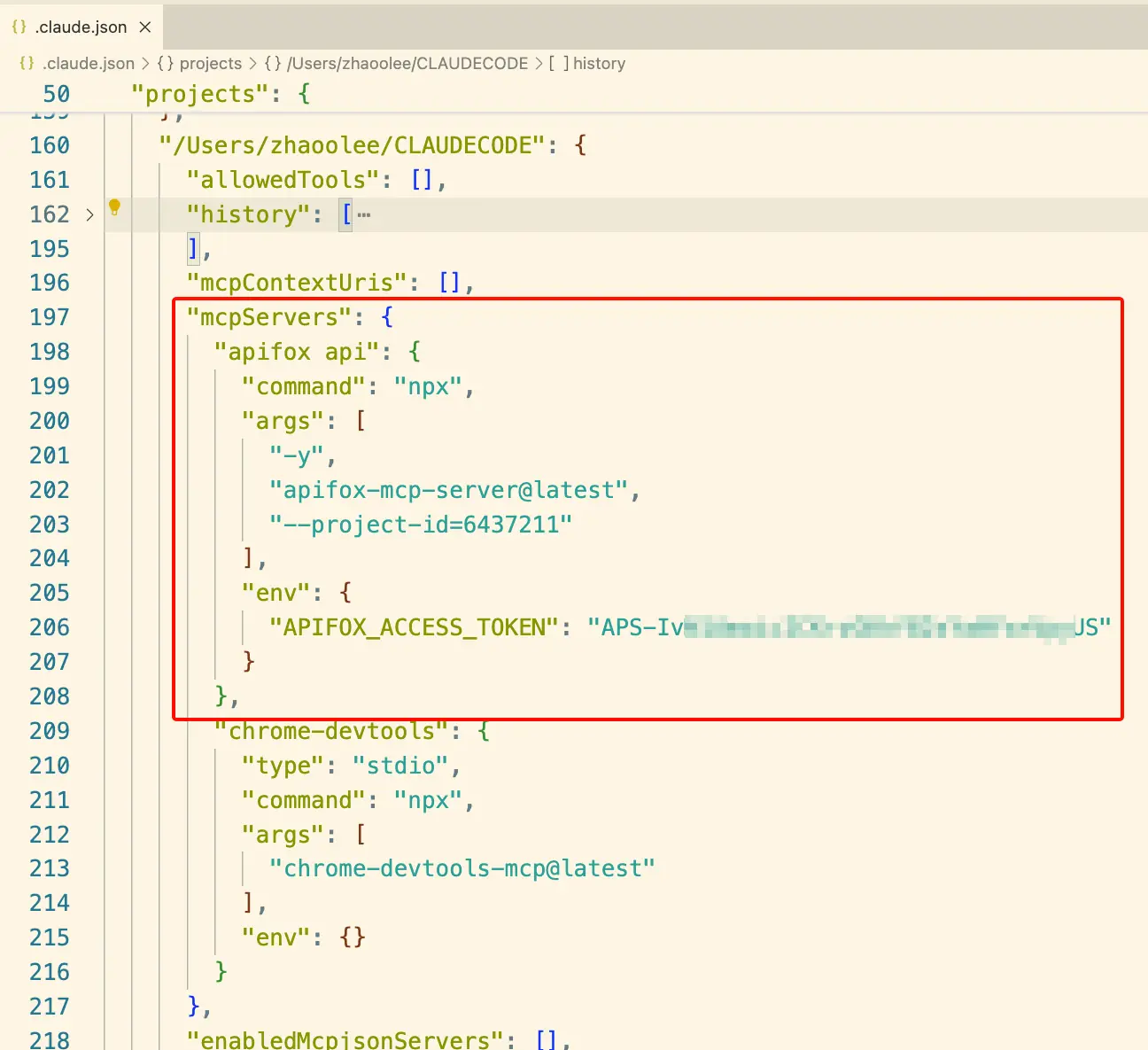Viewport: 1148px width, 1050px height.
Task: Unfold the ellipsis after "history" bracket
Action: (364, 214)
